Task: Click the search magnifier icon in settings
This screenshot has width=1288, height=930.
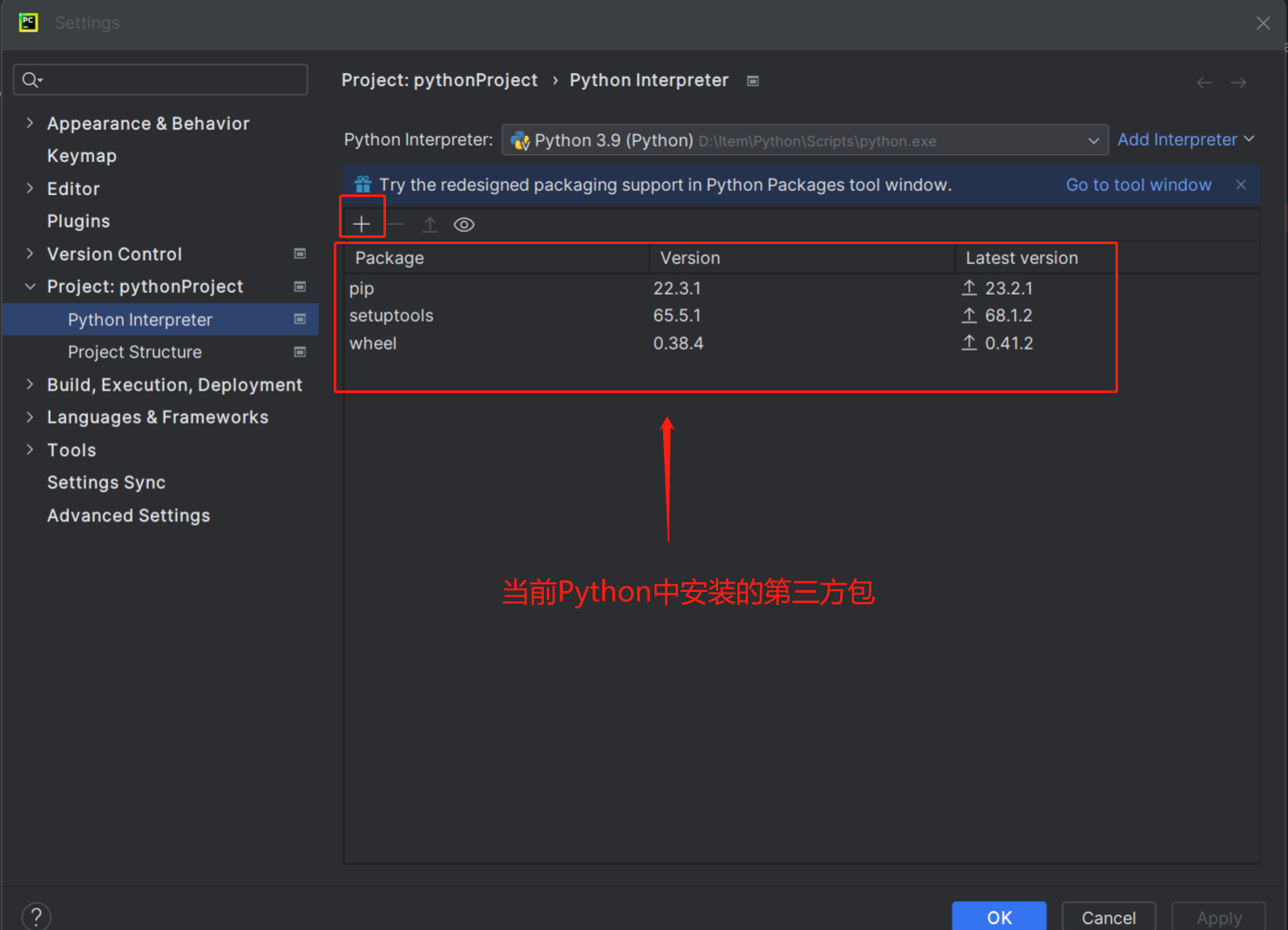Action: click(x=31, y=79)
